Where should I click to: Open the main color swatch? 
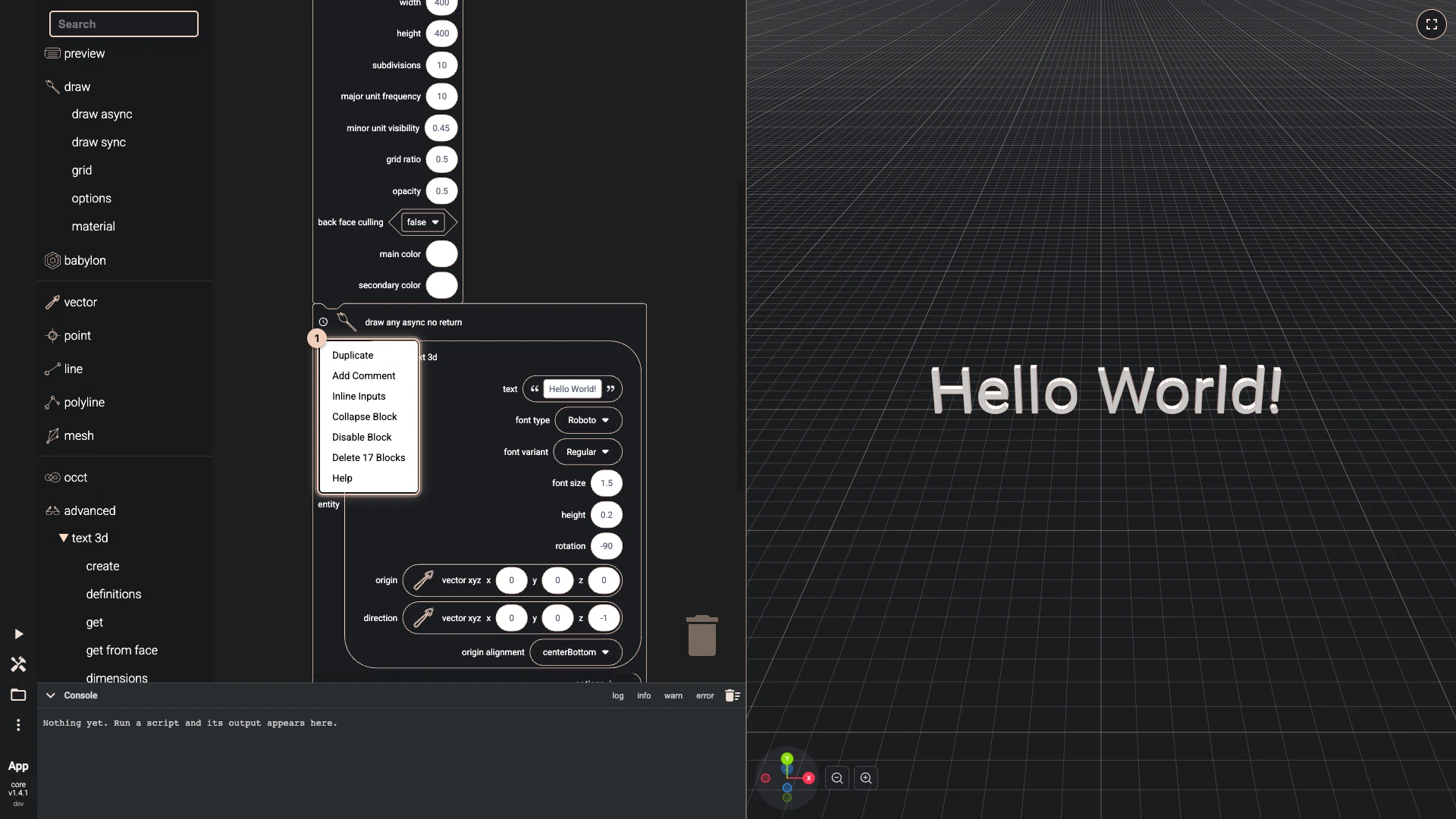coord(441,254)
